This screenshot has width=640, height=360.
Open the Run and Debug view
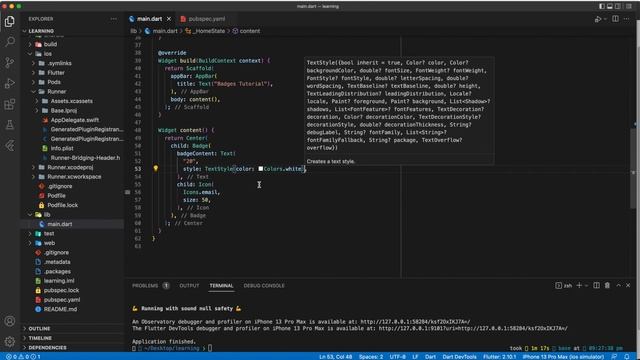click(x=10, y=83)
